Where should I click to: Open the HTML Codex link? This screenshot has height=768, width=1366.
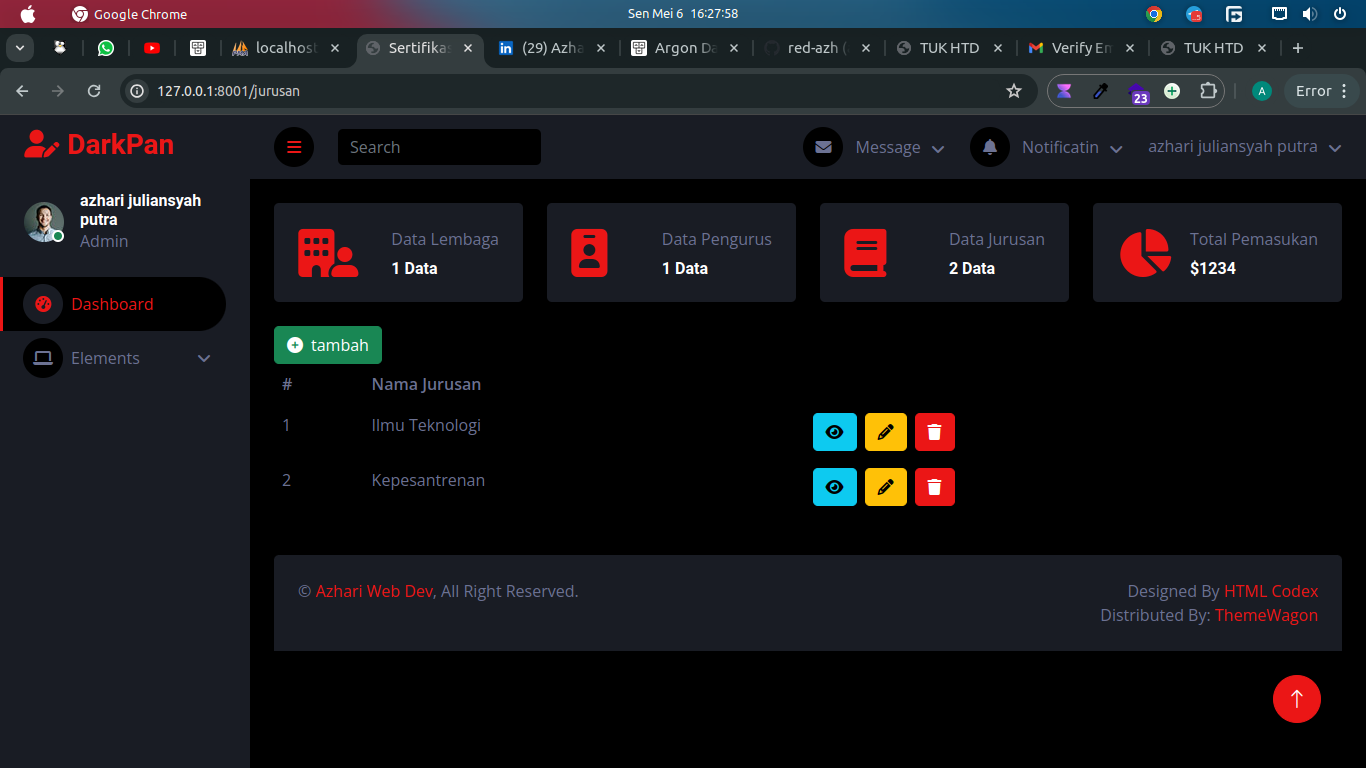[x=1271, y=591]
